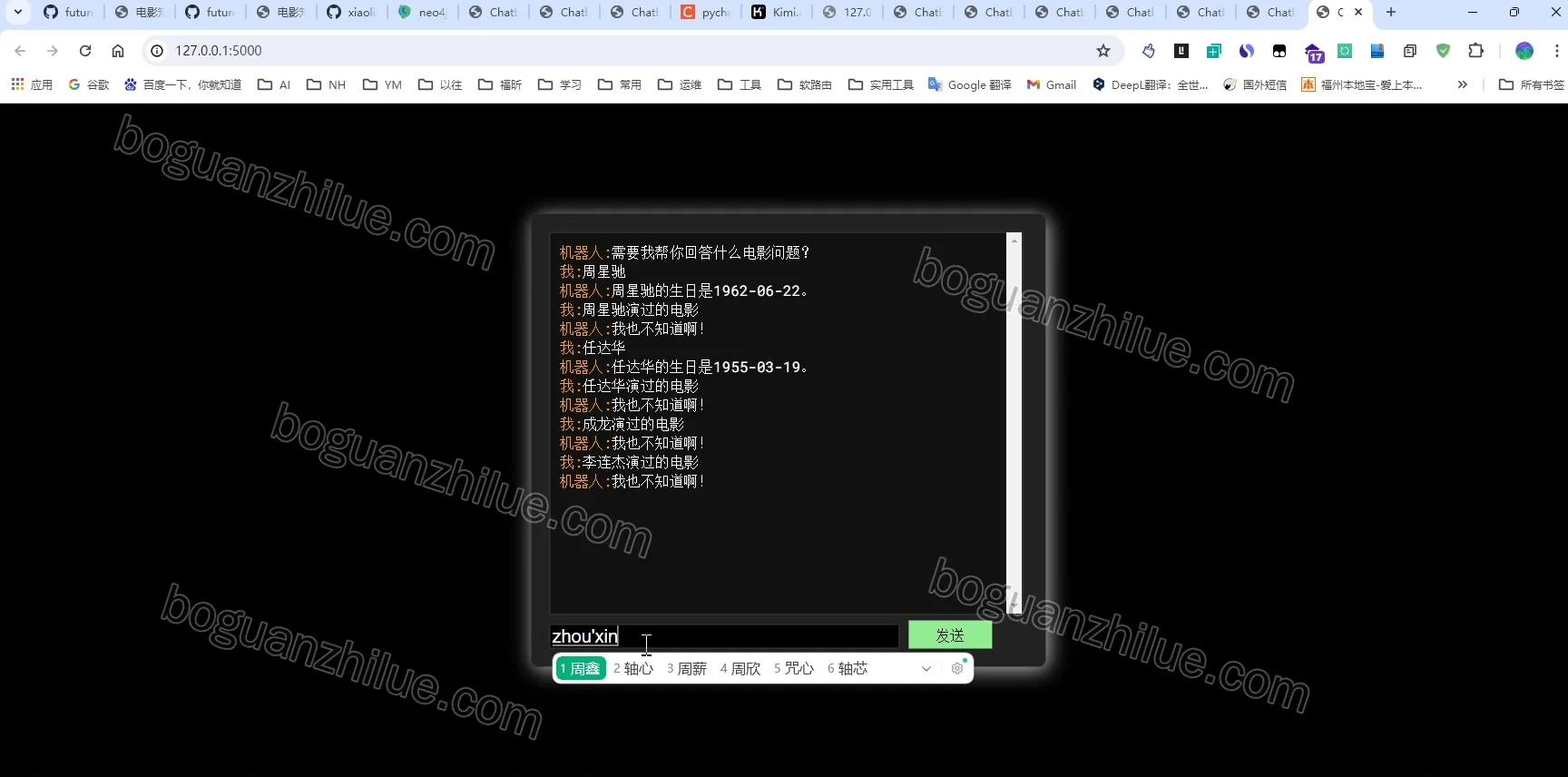Click the blue hand-pointer extension icon
Screen dimensions: 1568x777
1149,51
